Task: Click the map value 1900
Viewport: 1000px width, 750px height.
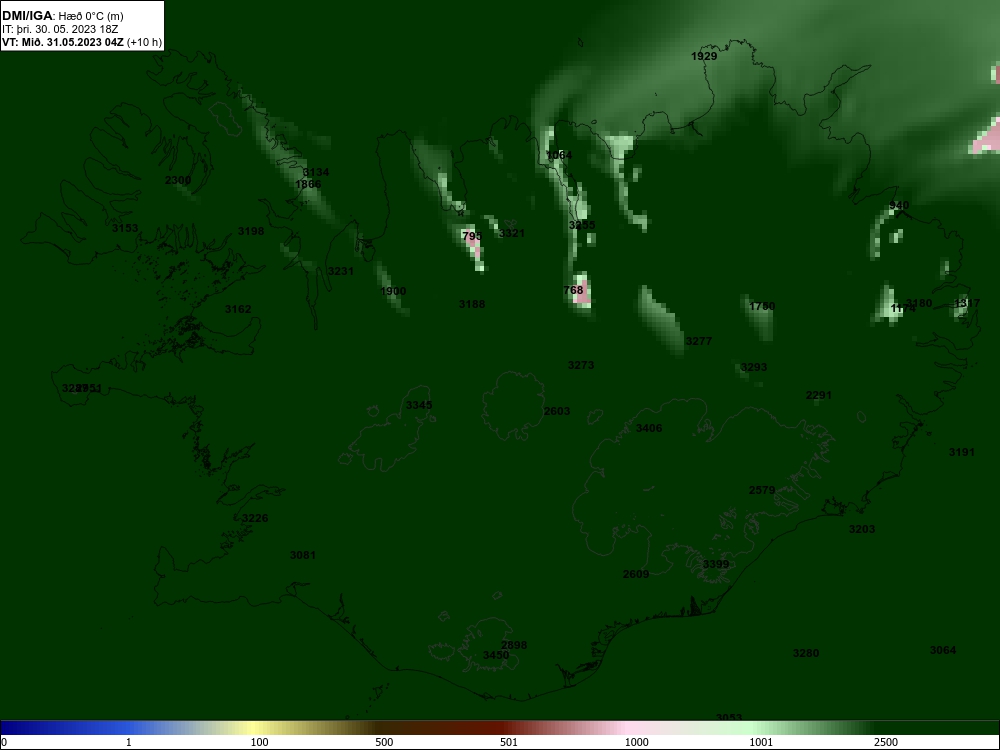Action: (x=393, y=291)
